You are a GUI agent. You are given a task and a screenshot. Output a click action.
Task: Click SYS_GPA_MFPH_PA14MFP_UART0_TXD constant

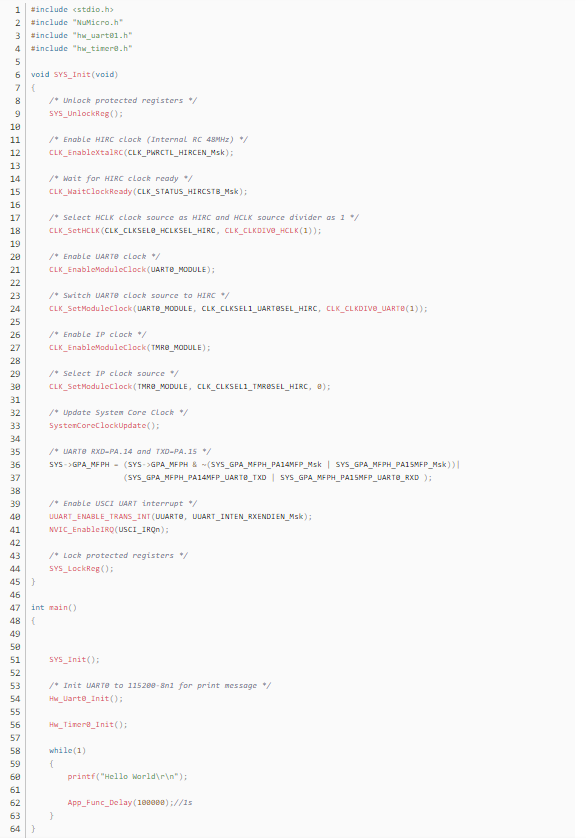coord(197,478)
